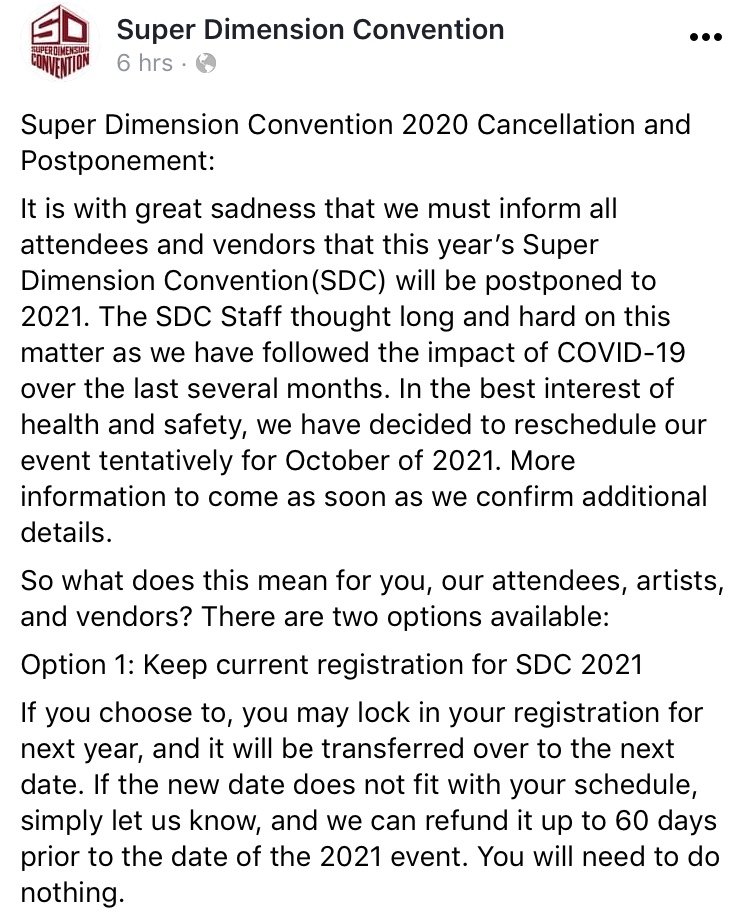Click the word Postponement: in the heading
The image size is (750, 915).
point(118,161)
